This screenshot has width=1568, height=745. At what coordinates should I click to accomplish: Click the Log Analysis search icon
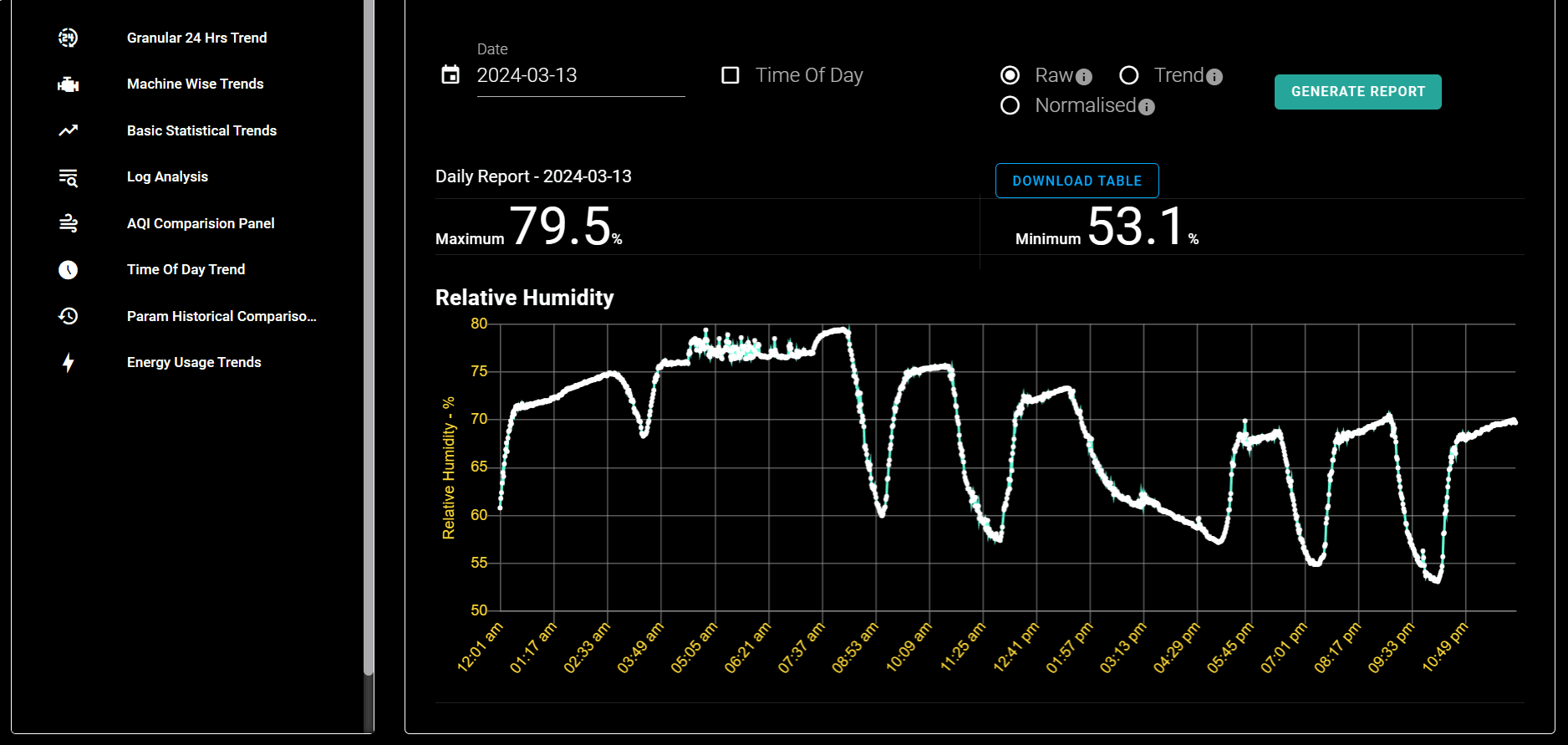68,177
